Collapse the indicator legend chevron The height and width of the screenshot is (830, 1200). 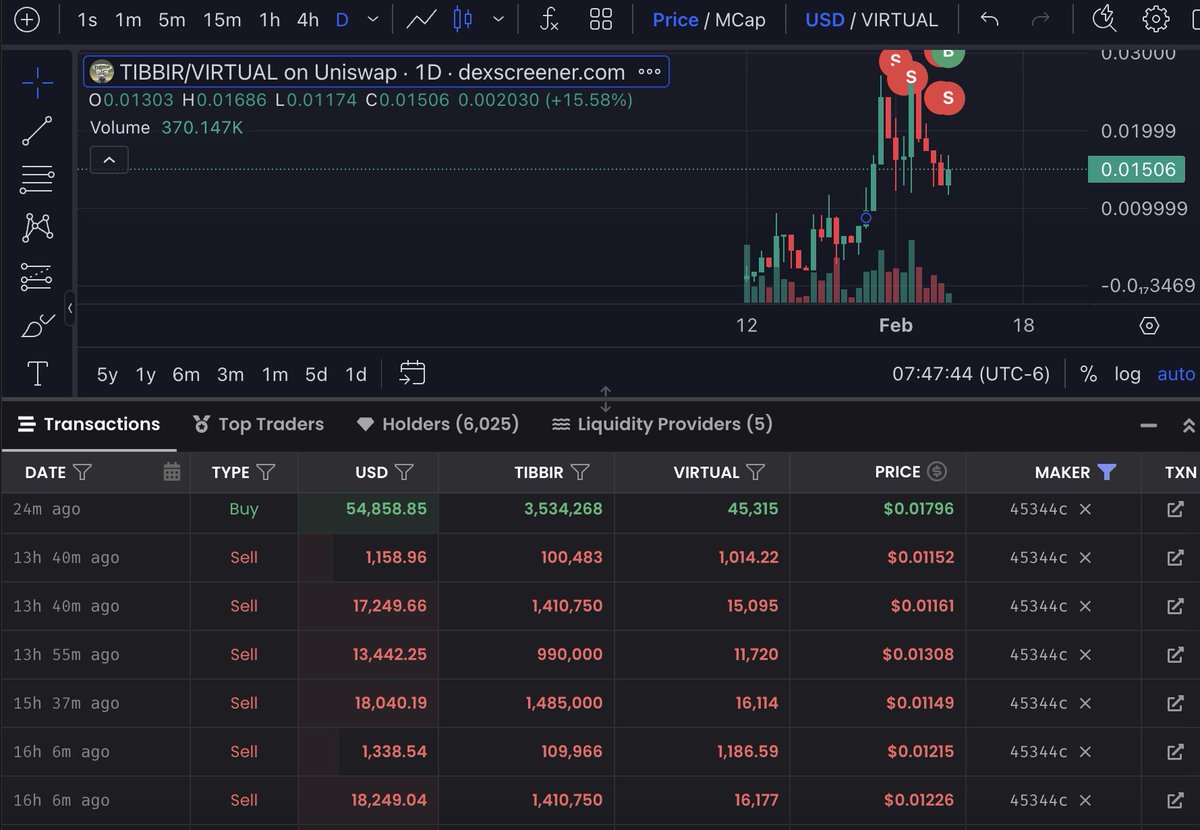[x=109, y=159]
